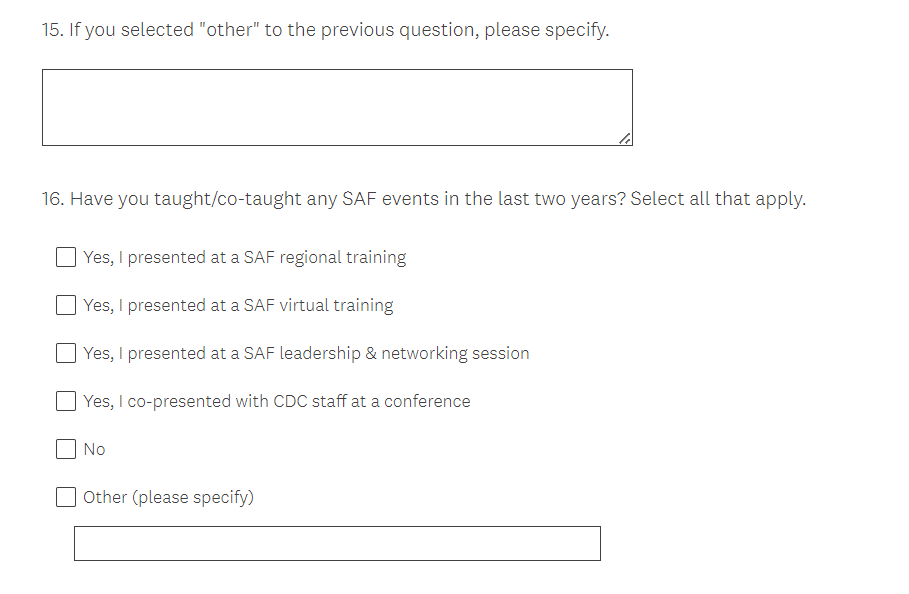Screen dimensions: 909x594
Task: Click the "16." question number
Action: tap(53, 198)
